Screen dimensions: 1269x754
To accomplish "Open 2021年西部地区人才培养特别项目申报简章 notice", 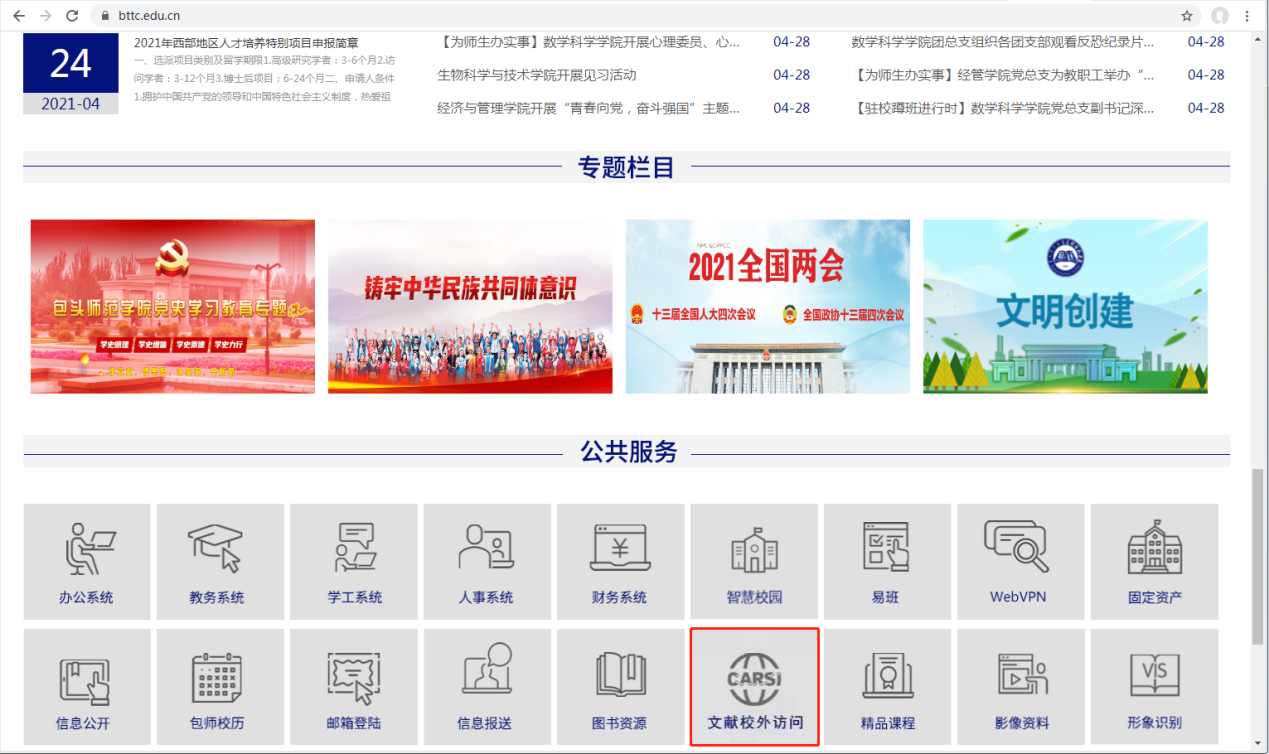I will (246, 42).
